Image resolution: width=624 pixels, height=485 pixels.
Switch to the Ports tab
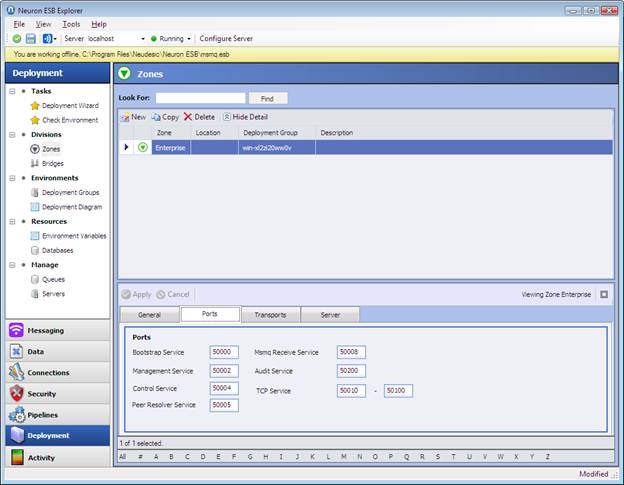click(210, 314)
